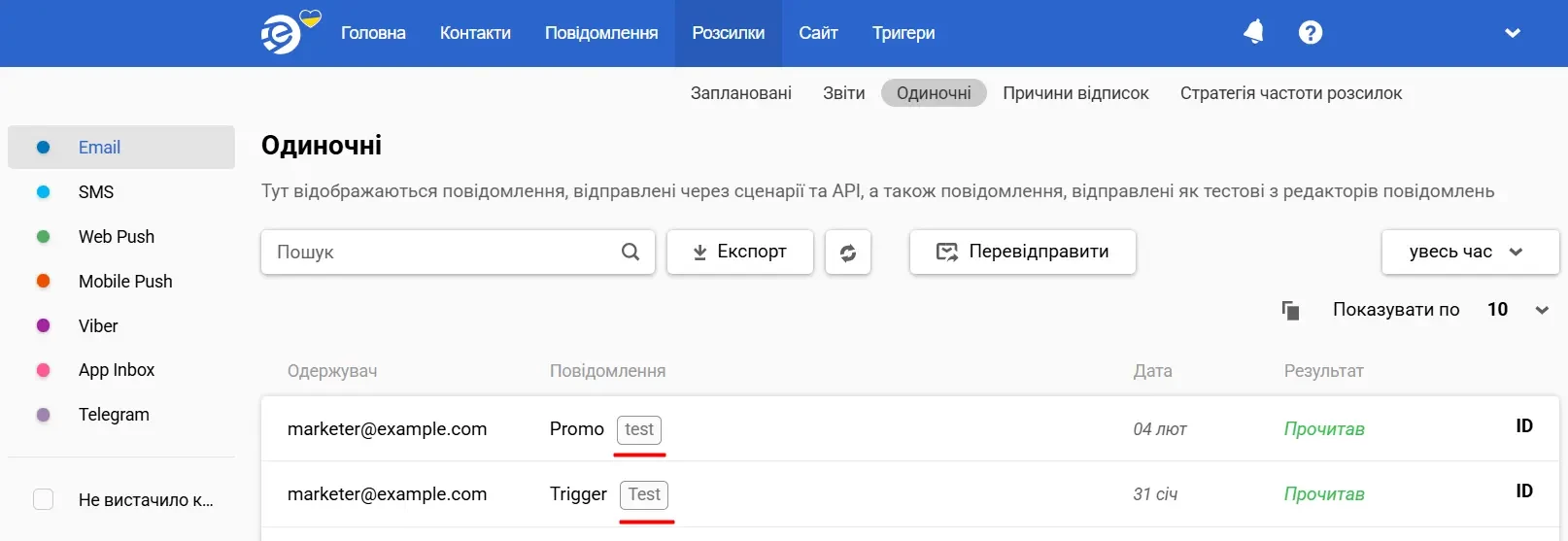Expand the account menu chevron
Image resolution: width=1568 pixels, height=541 pixels.
(1513, 33)
